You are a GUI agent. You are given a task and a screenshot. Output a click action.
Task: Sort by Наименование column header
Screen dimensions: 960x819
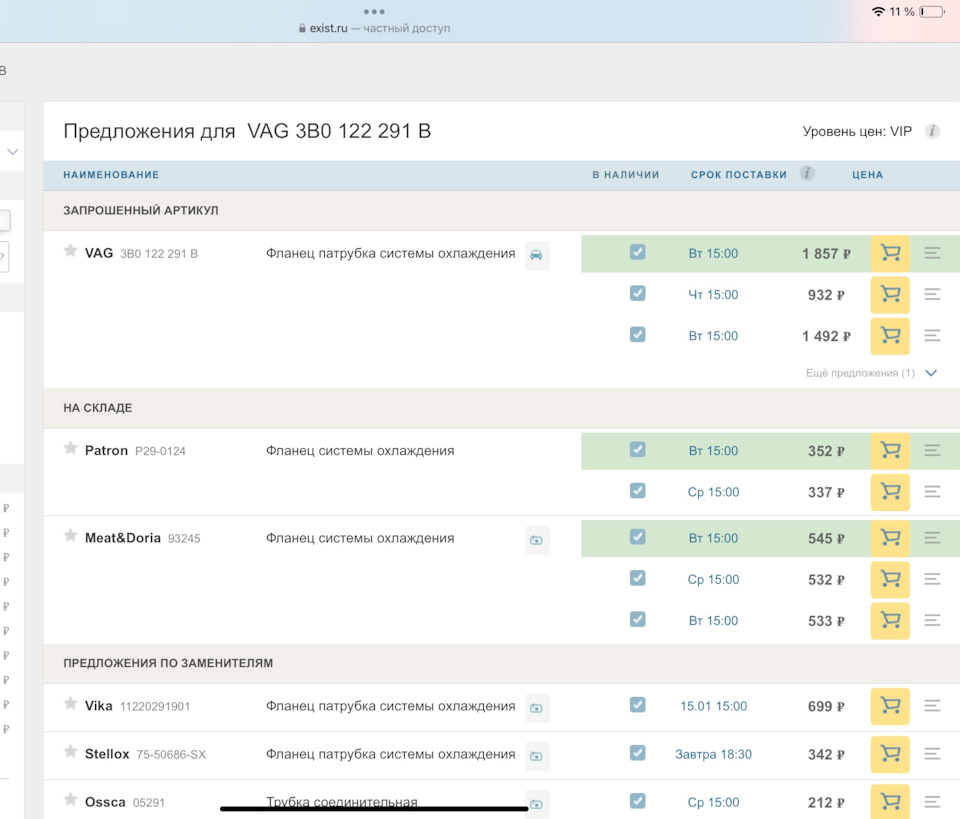click(111, 174)
